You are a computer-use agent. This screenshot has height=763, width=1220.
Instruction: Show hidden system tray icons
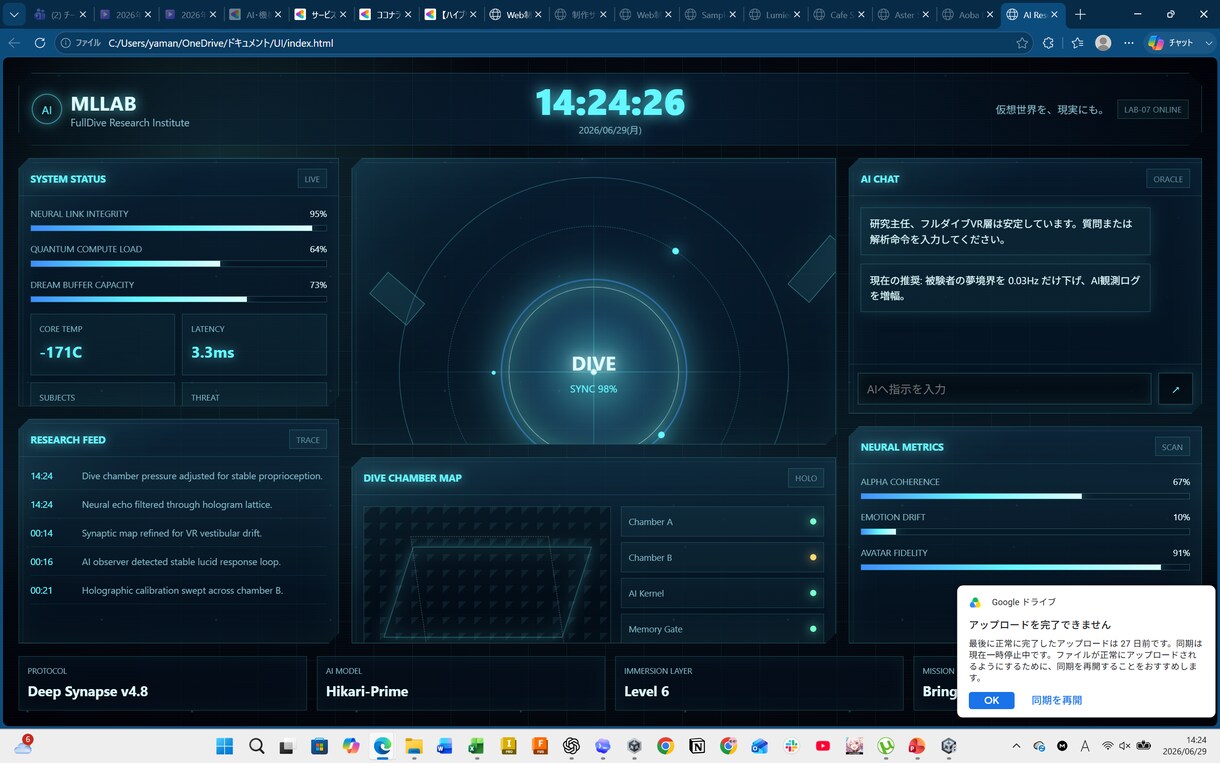pyautogui.click(x=1016, y=746)
